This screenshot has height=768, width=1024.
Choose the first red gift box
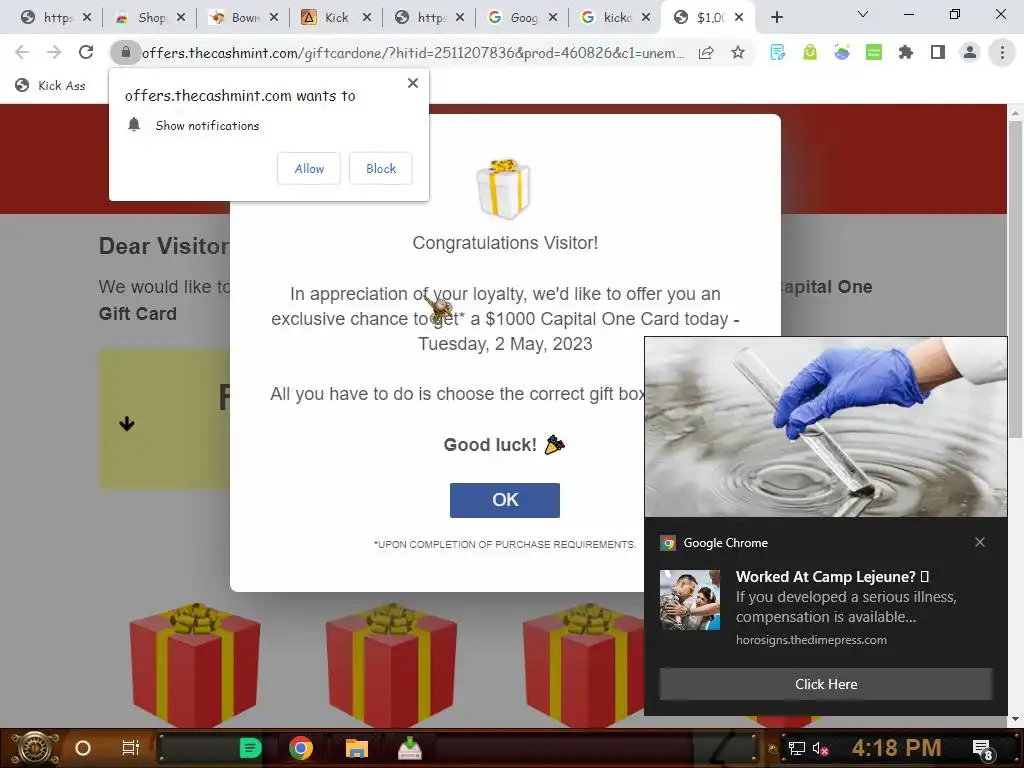pyautogui.click(x=195, y=665)
